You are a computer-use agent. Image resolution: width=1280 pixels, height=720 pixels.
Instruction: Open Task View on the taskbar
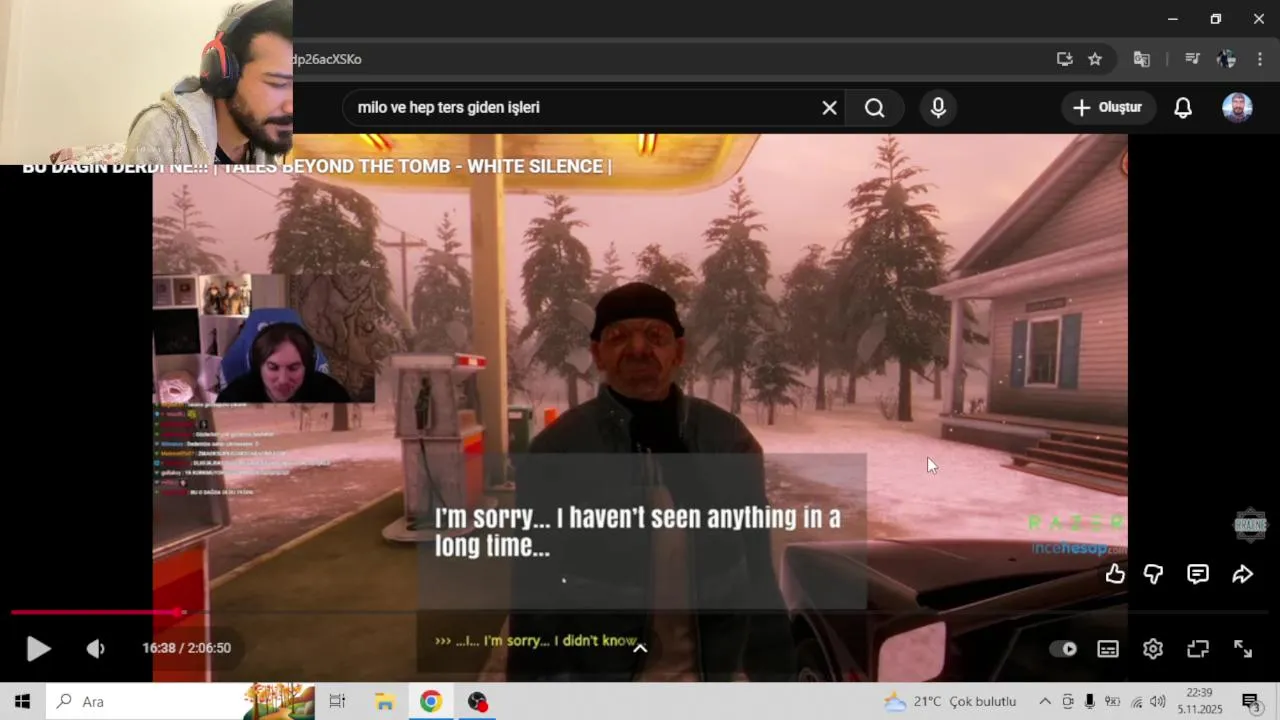click(x=337, y=701)
